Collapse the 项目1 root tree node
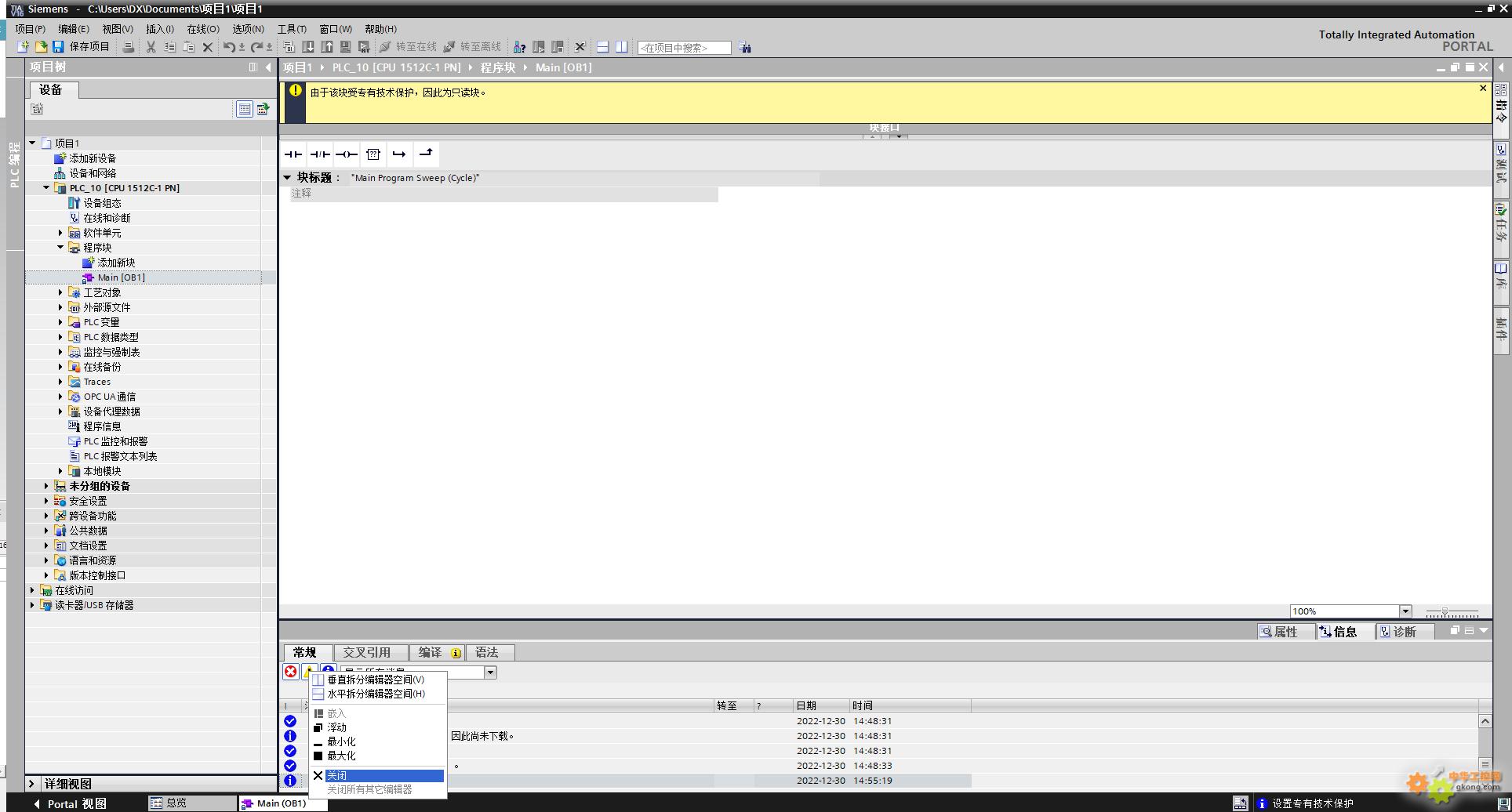1512x812 pixels. point(32,143)
